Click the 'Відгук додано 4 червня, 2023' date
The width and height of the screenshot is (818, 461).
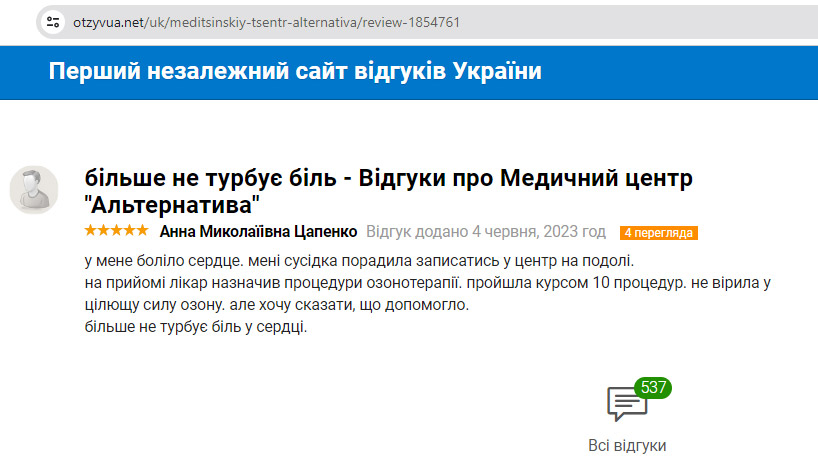pos(486,232)
